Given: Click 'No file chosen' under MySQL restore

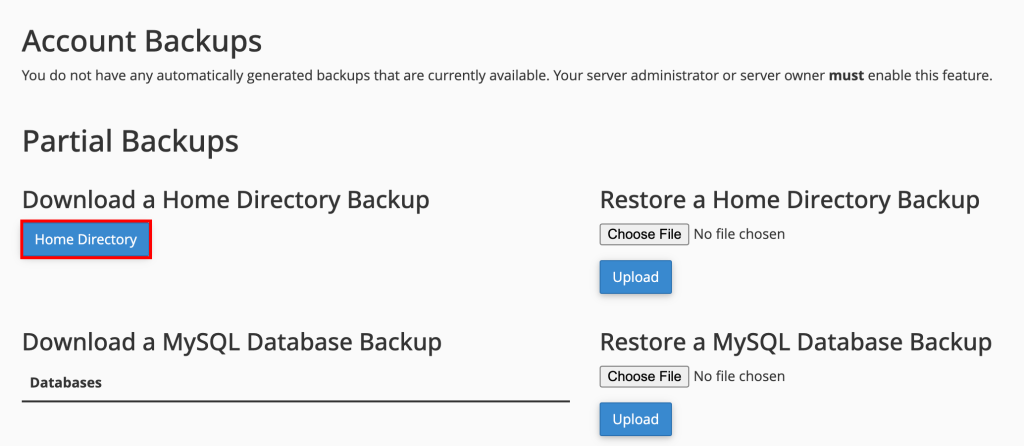Looking at the screenshot, I should pos(739,376).
